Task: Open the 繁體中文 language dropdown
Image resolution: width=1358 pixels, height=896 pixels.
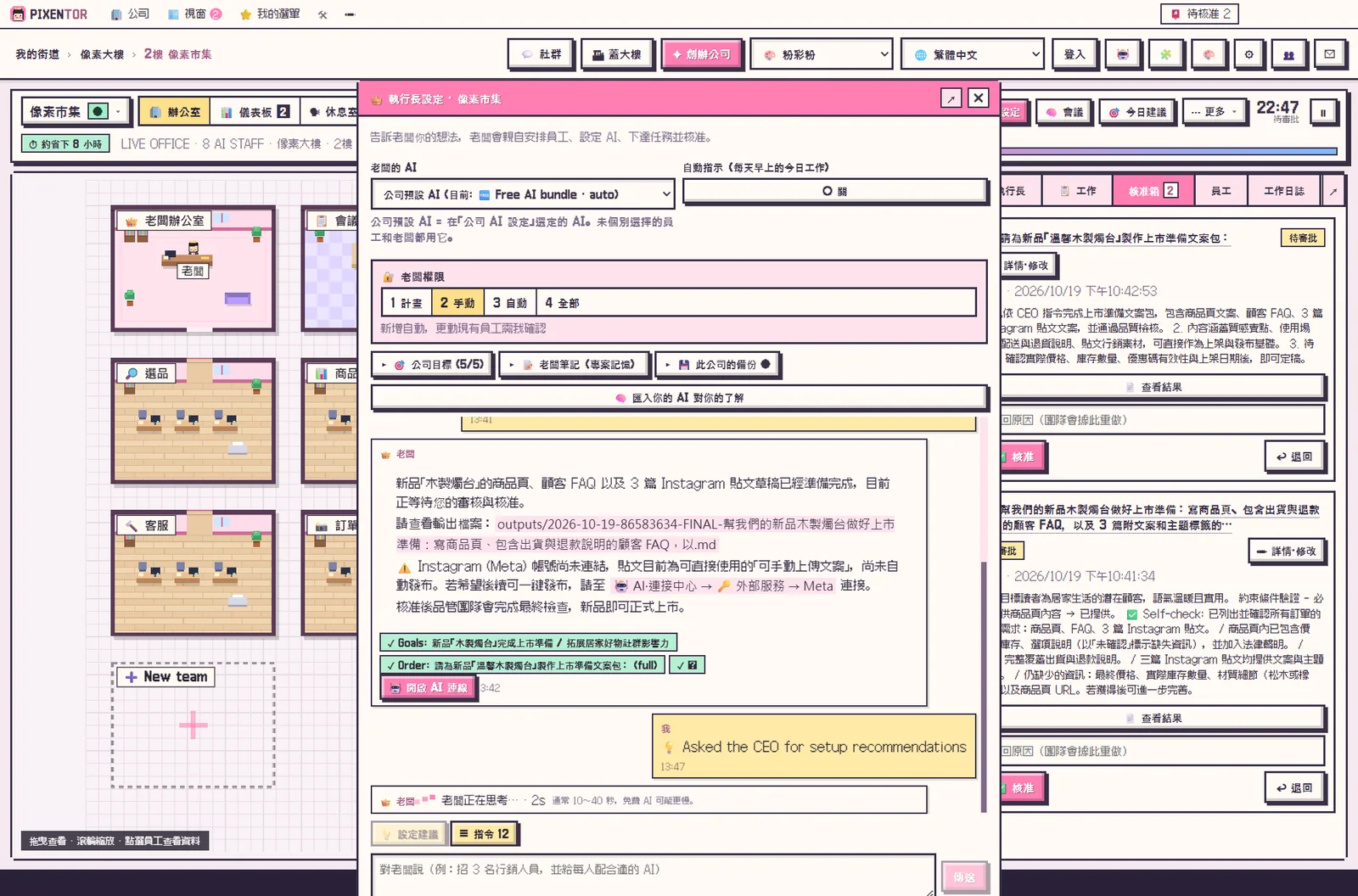Action: click(x=973, y=54)
